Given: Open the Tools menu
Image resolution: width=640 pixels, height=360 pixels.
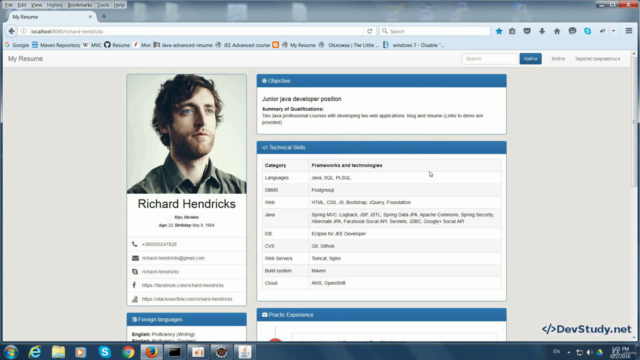Looking at the screenshot, I should point(103,5).
